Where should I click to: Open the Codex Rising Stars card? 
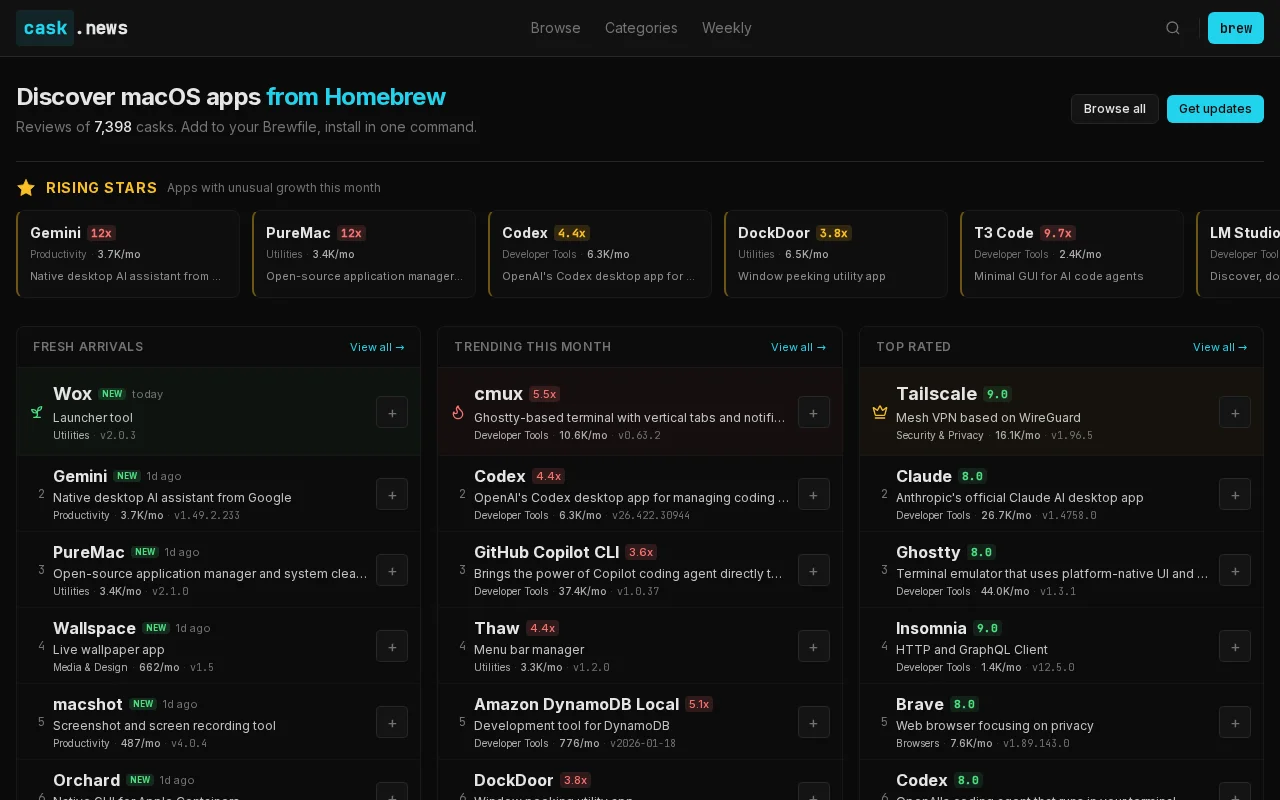click(x=600, y=254)
